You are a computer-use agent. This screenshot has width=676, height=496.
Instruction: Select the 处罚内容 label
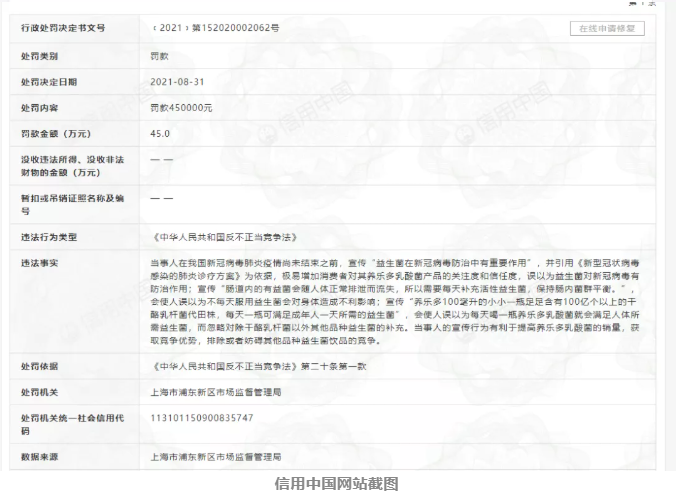(x=39, y=108)
